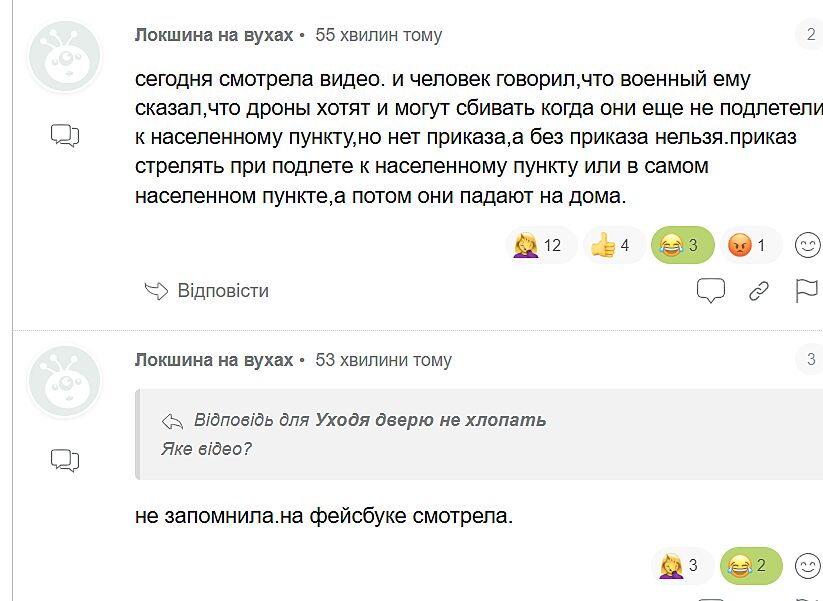Click the facepalm reaction with 12 votes

click(541, 245)
